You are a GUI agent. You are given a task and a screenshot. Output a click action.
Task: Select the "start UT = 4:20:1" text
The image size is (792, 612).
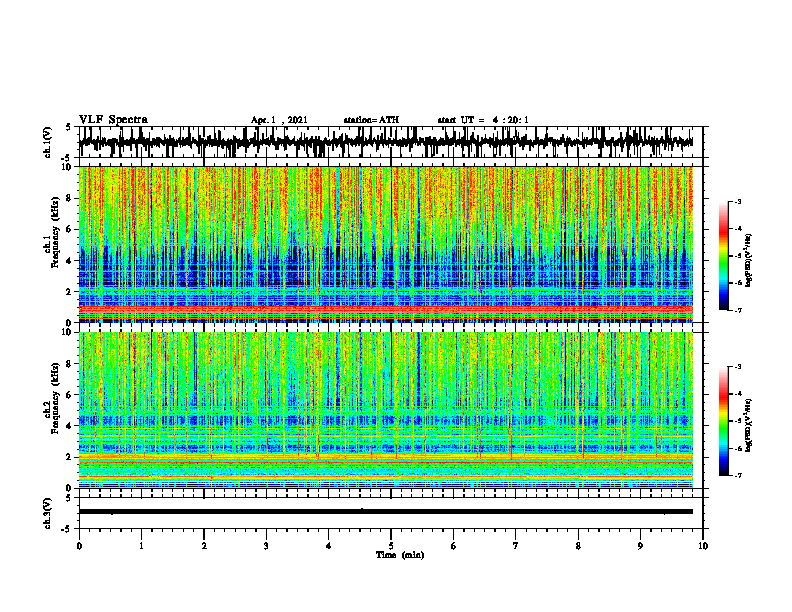[x=483, y=120]
